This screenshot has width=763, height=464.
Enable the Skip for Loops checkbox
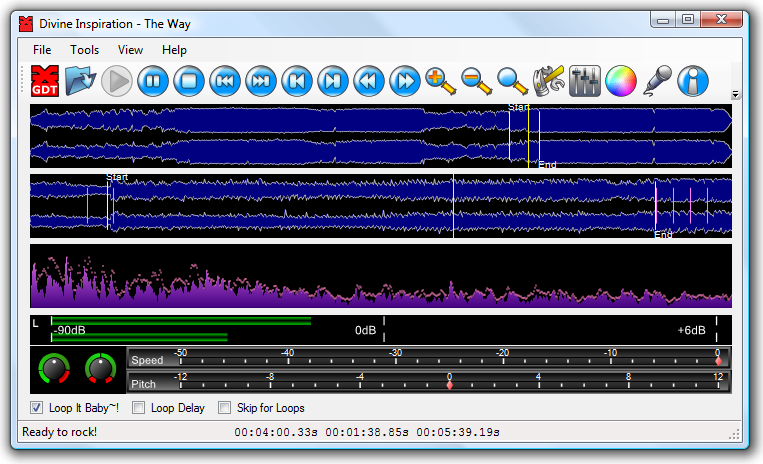pos(224,408)
